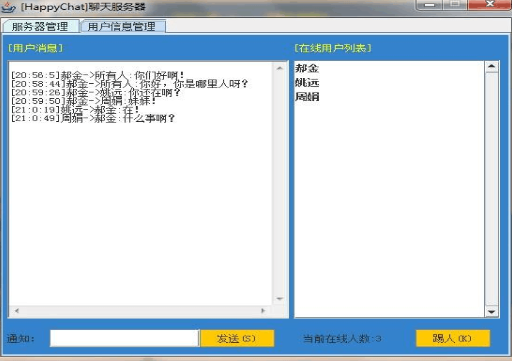Click the [用户消息] heading
512x363 pixels.
click(35, 48)
